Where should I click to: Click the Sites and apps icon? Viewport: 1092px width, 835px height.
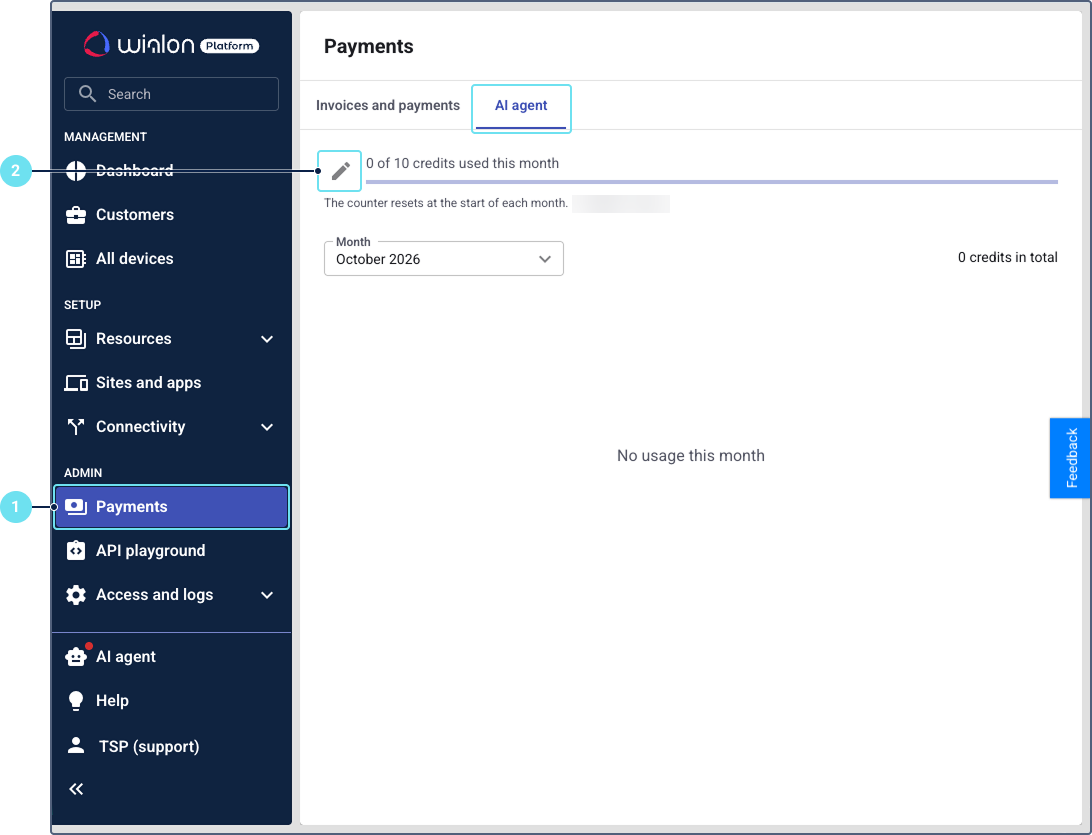pos(75,382)
